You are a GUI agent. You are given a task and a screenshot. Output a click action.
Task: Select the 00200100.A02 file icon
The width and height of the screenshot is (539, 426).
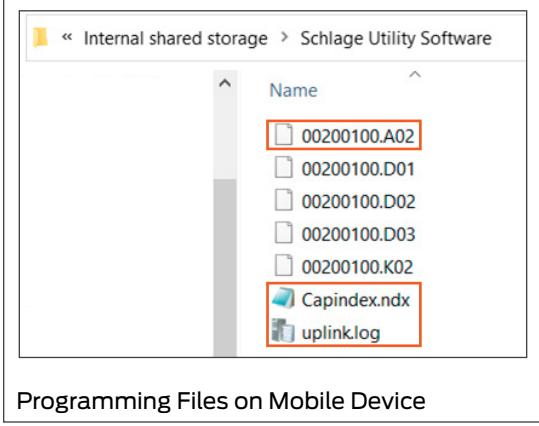coord(284,135)
